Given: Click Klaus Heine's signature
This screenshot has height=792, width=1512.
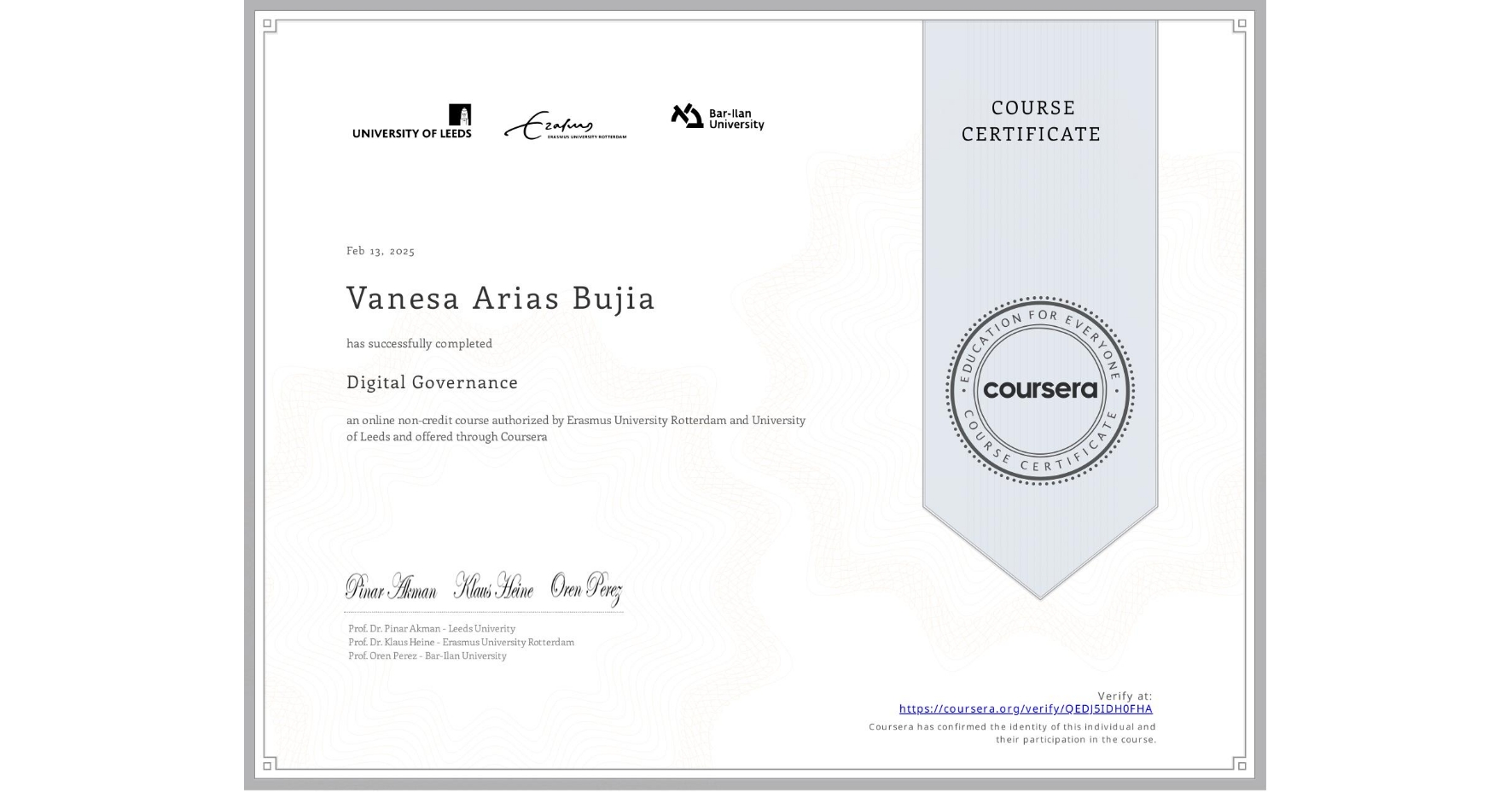Looking at the screenshot, I should pos(493,585).
